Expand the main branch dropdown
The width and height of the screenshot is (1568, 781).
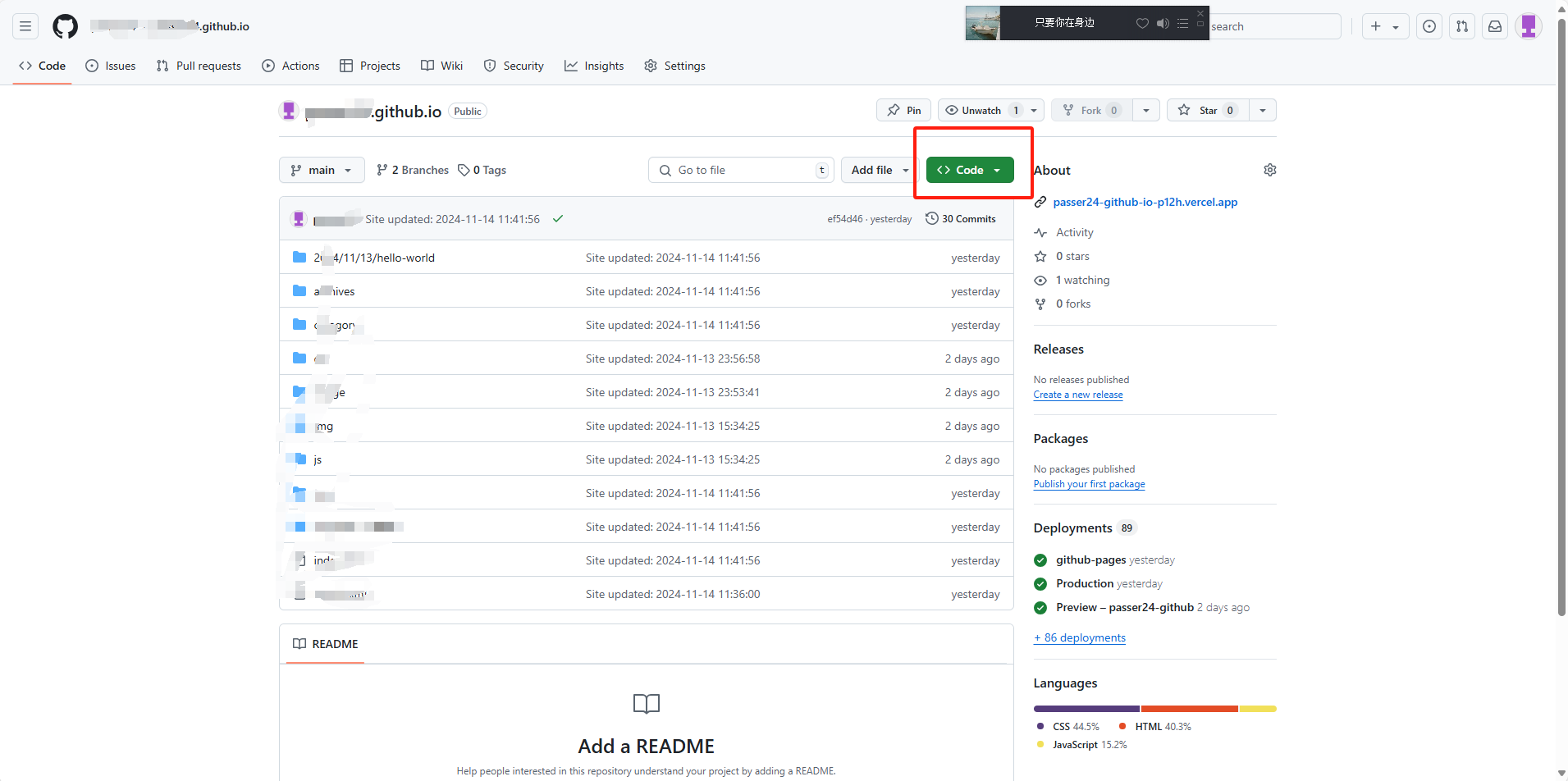[x=322, y=170]
